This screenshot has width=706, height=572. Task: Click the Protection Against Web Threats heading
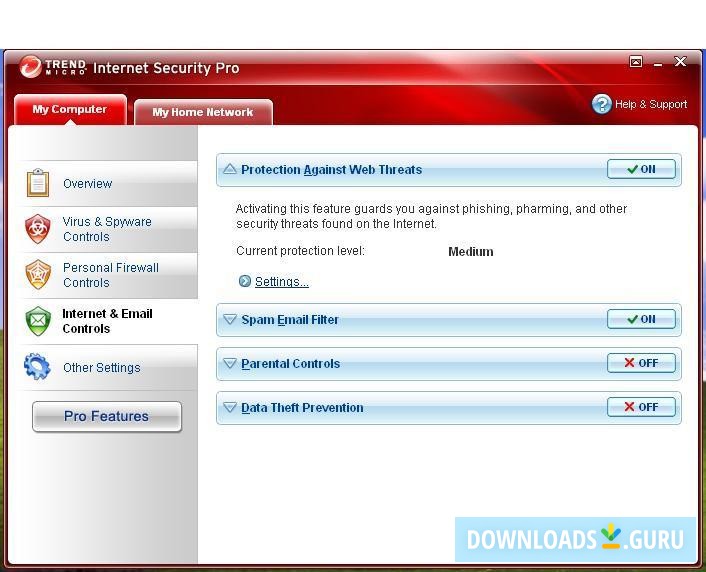tap(331, 170)
